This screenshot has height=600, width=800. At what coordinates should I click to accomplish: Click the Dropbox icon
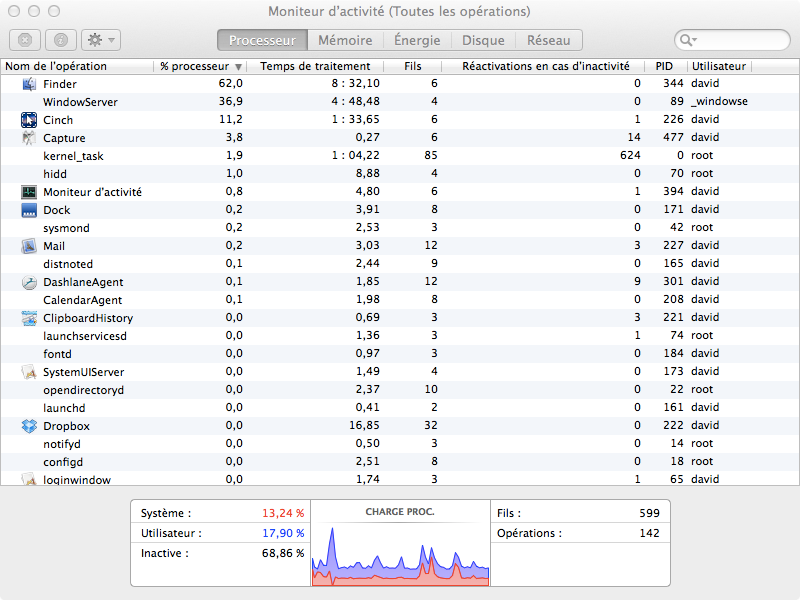pyautogui.click(x=29, y=426)
